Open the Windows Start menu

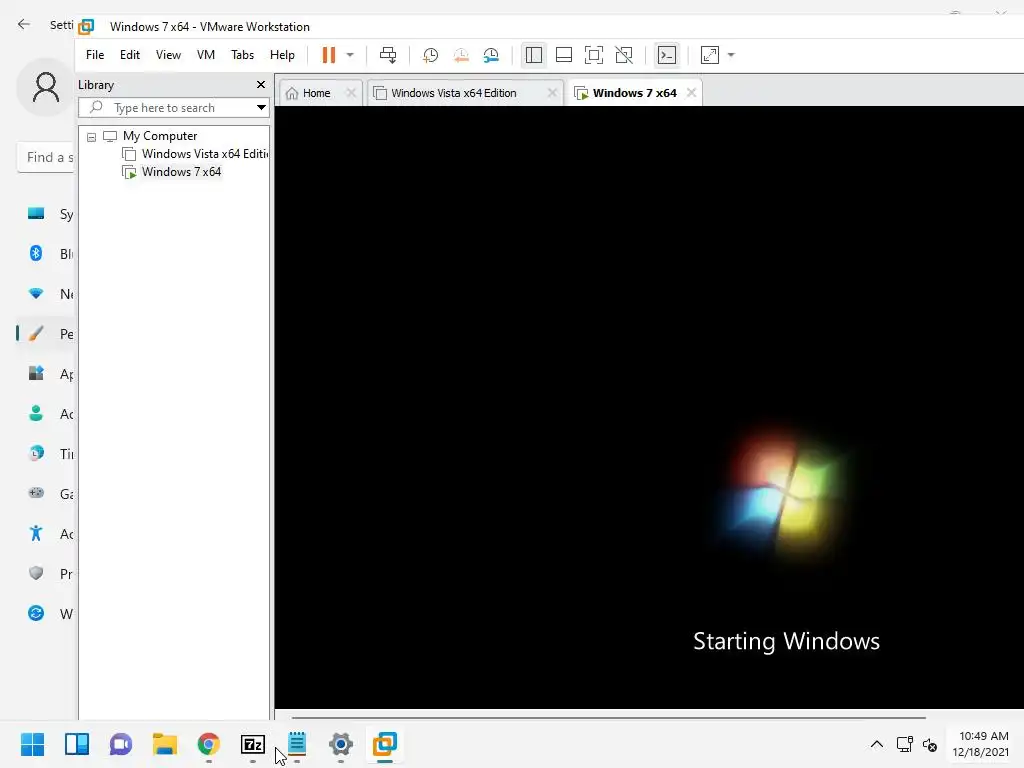(x=32, y=744)
